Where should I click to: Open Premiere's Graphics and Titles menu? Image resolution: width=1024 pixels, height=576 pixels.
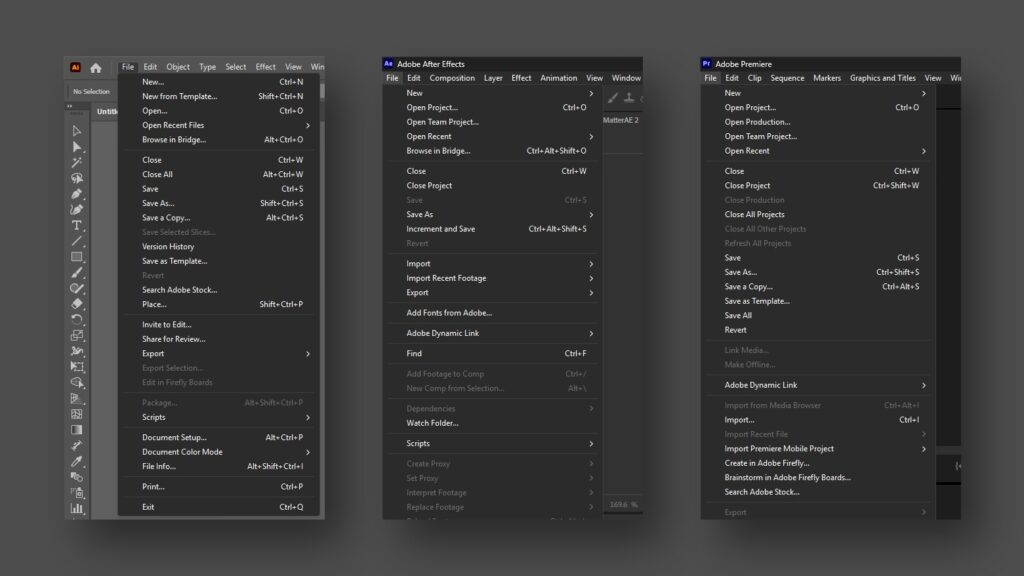[x=882, y=78]
